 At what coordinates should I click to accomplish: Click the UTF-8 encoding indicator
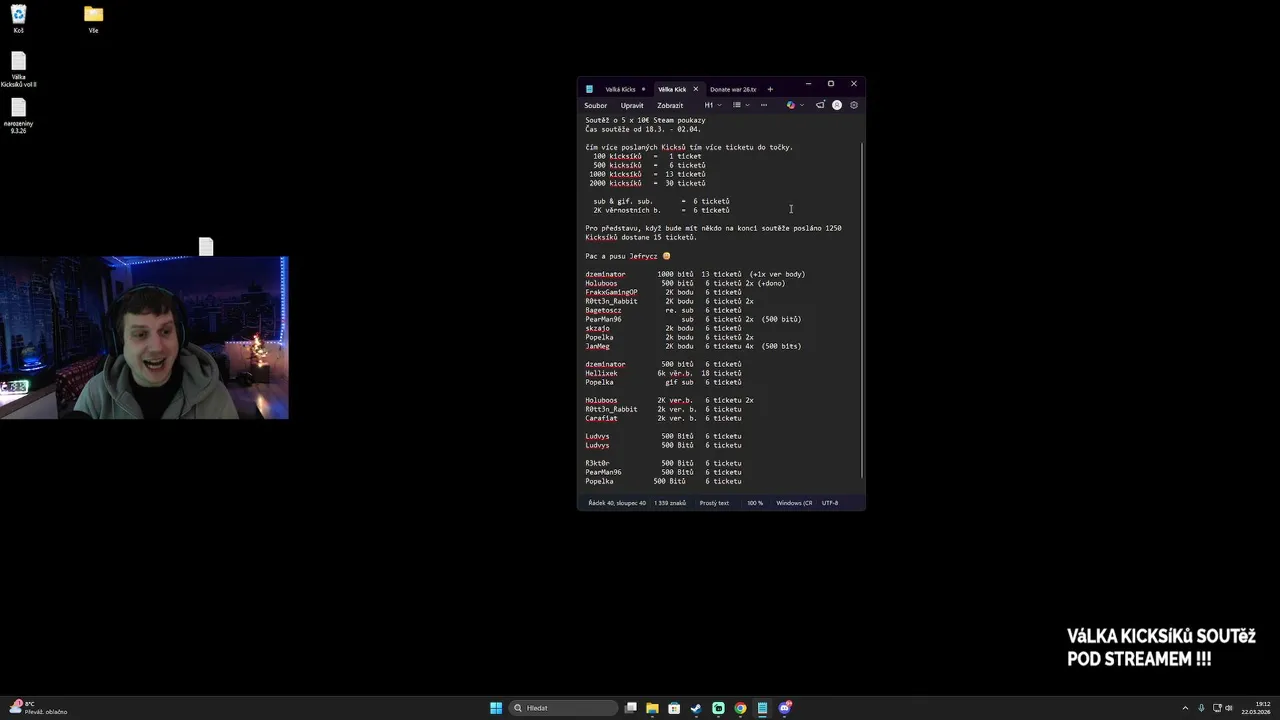830,503
